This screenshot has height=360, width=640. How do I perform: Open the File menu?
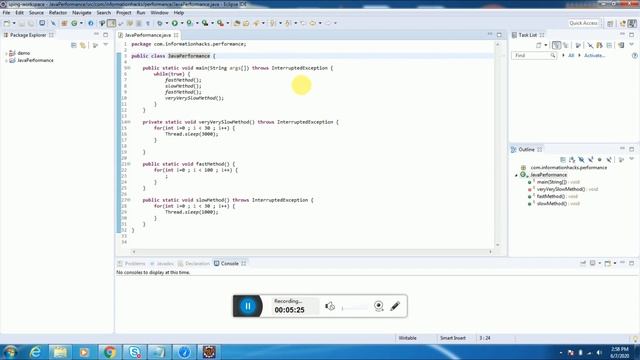pos(7,13)
